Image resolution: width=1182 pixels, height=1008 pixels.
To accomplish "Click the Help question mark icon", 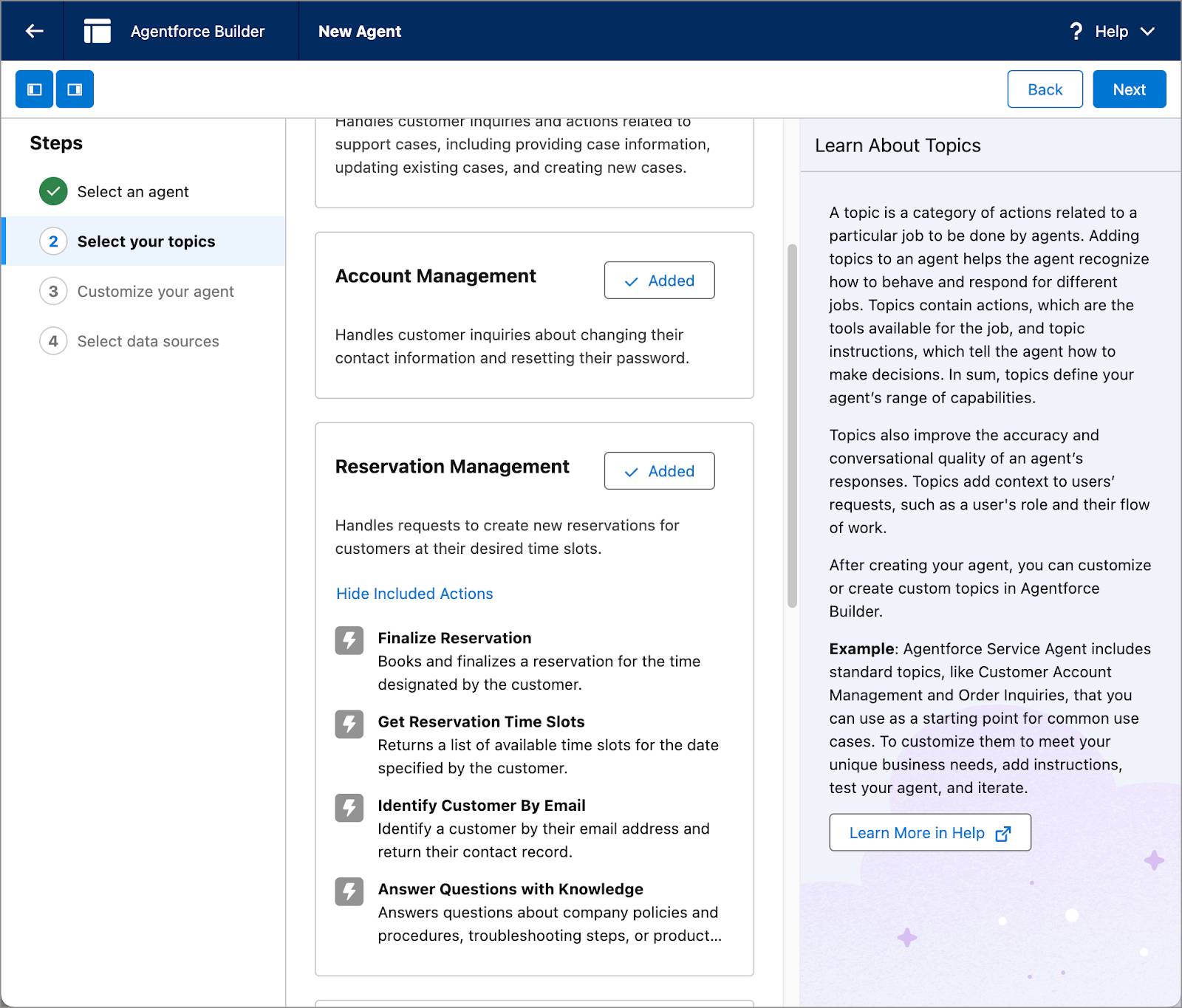I will [1076, 31].
